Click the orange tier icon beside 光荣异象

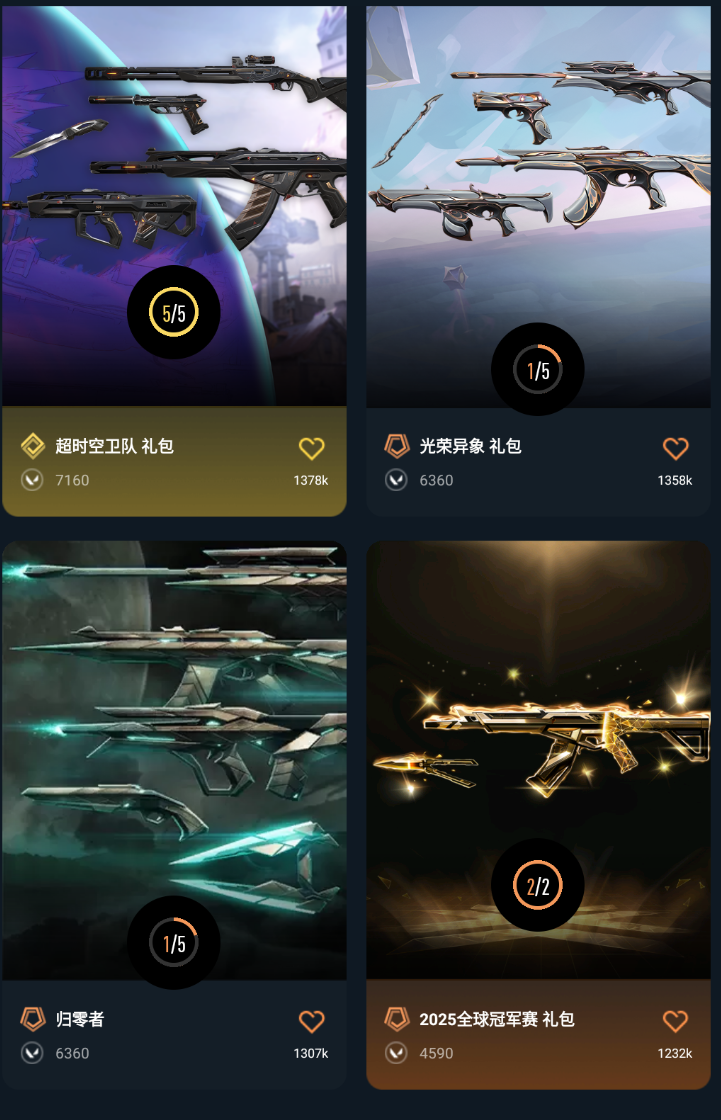point(397,446)
